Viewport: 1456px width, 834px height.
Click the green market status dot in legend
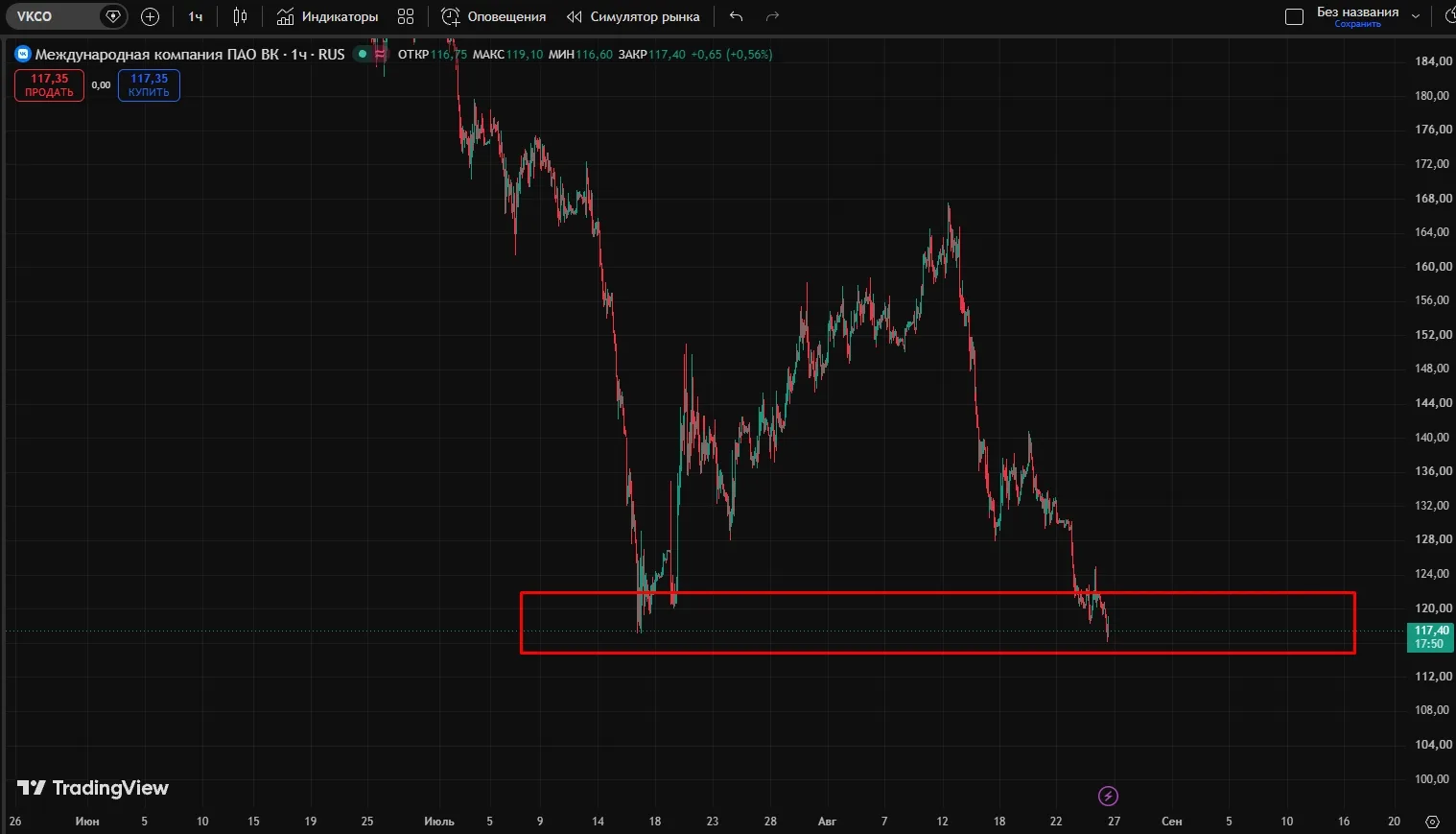point(362,55)
